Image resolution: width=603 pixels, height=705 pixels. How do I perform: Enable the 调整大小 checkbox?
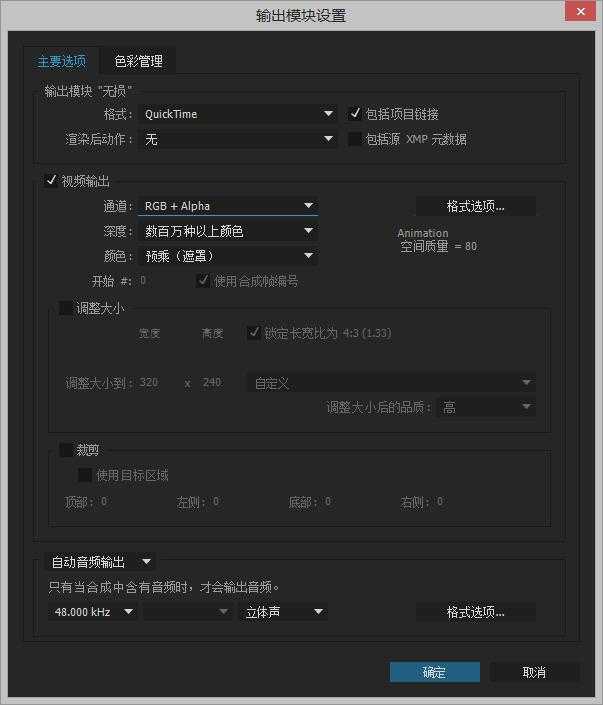[66, 308]
